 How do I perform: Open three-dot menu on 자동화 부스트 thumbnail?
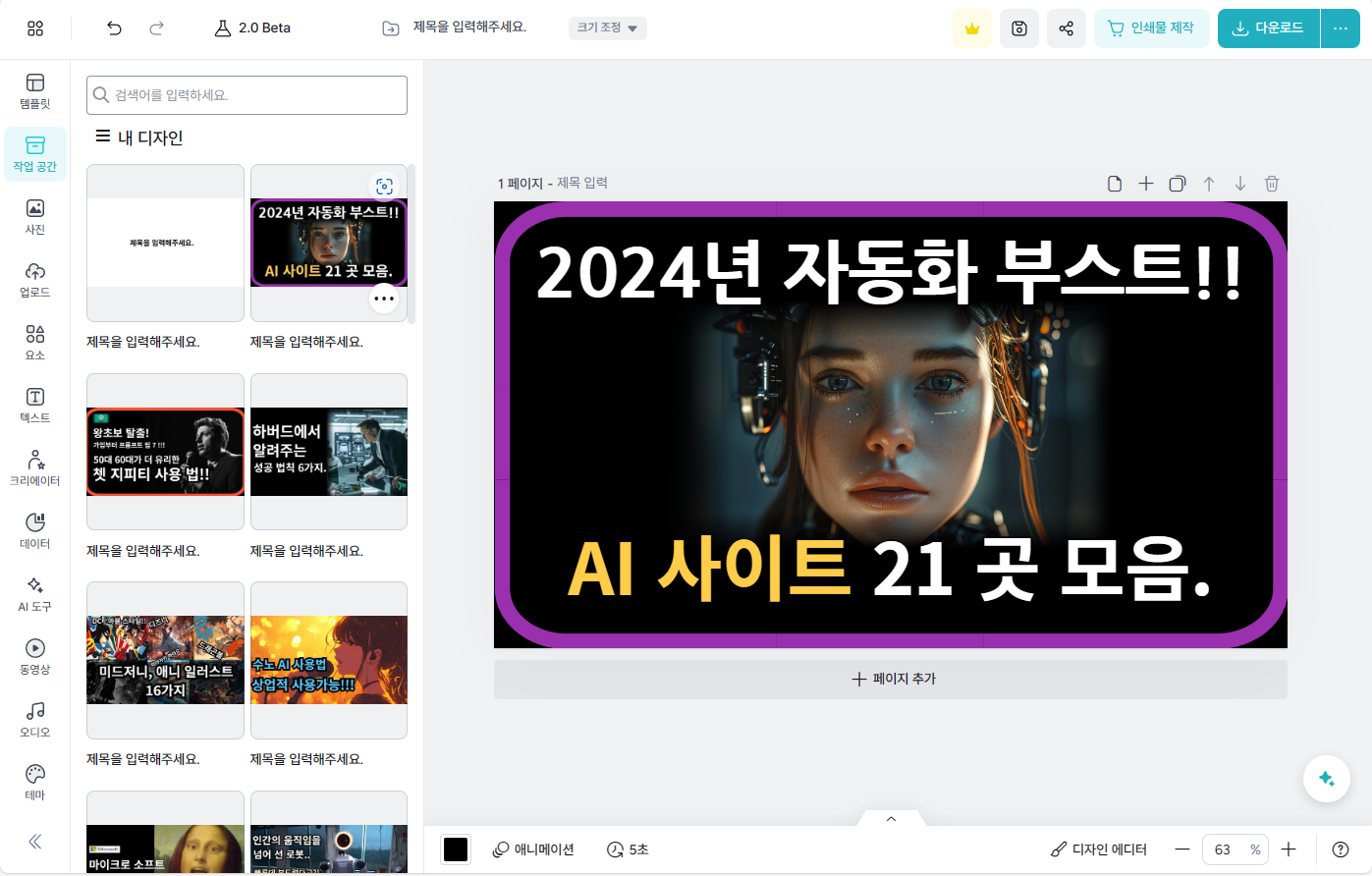tap(384, 299)
